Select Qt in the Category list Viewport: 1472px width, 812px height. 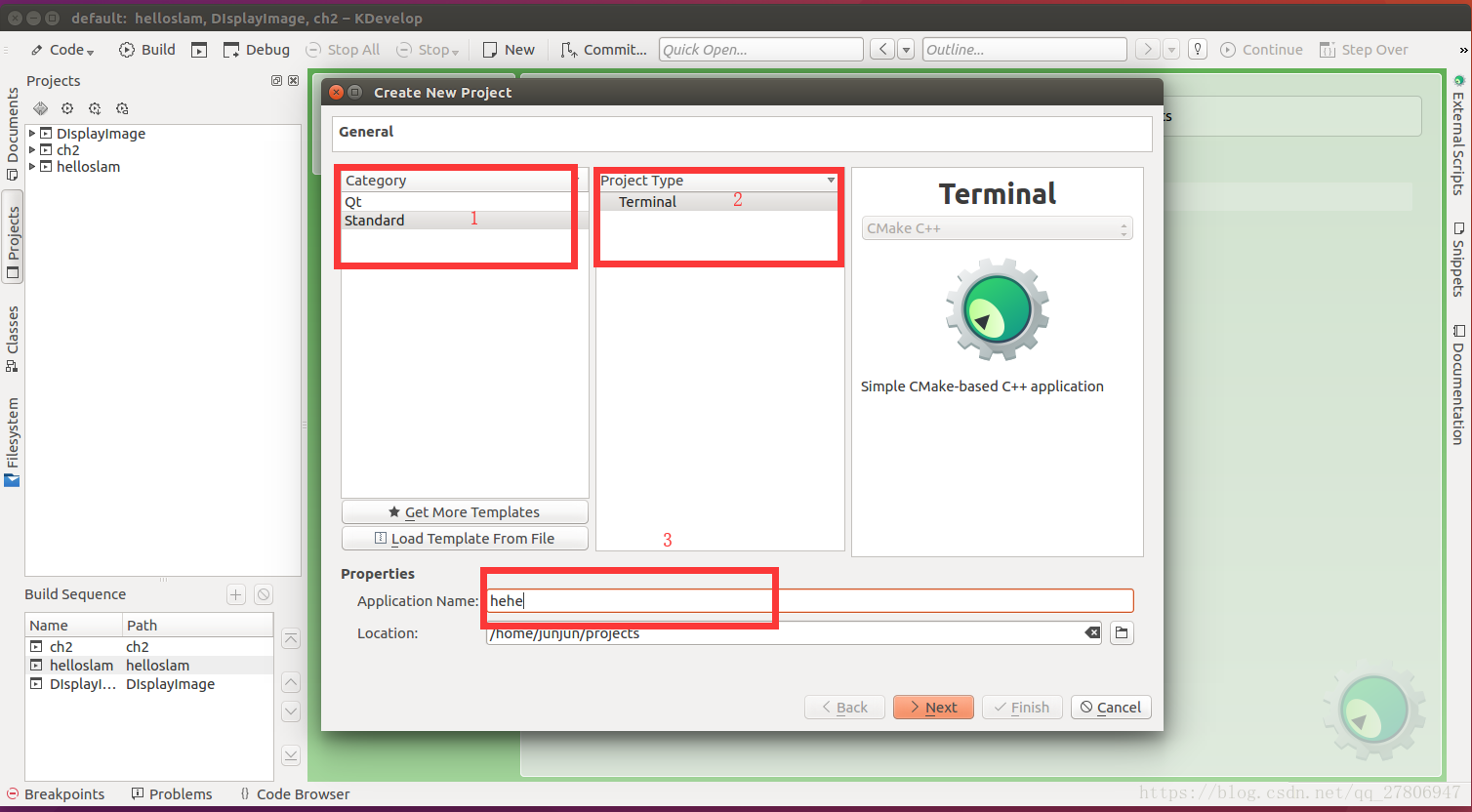465,202
